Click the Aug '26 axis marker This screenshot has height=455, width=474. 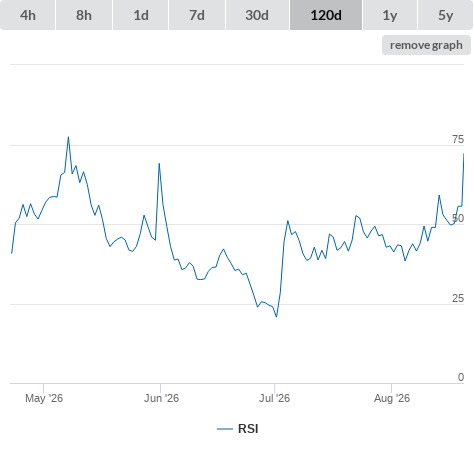click(x=392, y=398)
